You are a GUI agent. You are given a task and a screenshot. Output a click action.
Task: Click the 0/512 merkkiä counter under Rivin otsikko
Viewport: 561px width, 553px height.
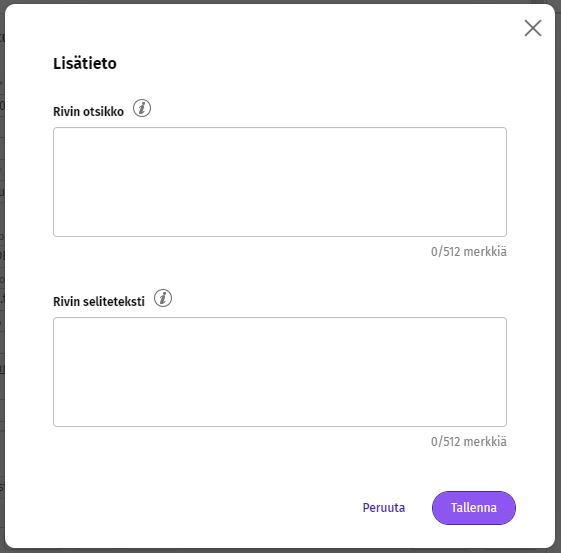469,252
